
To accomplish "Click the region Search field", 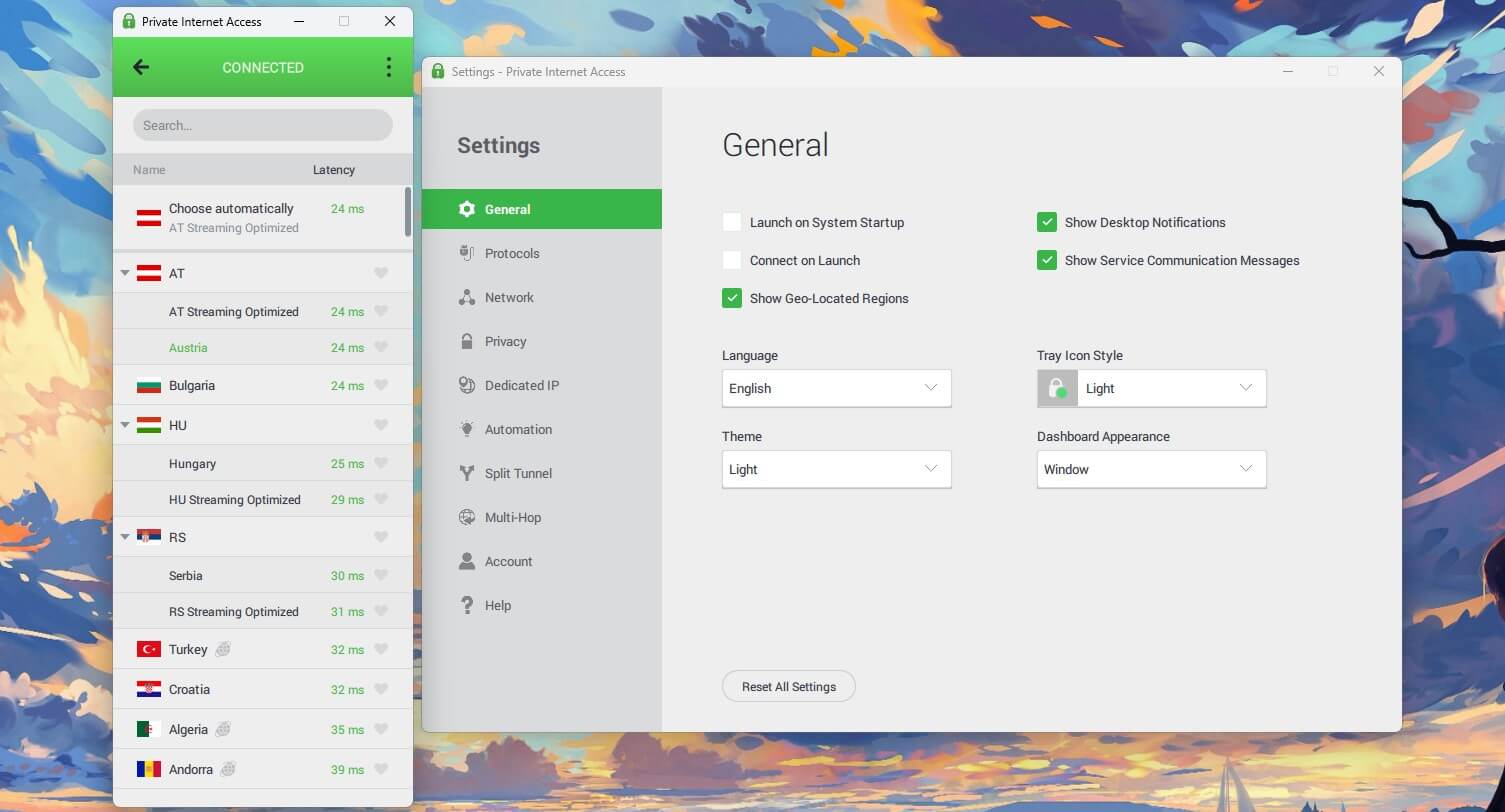I will click(263, 125).
